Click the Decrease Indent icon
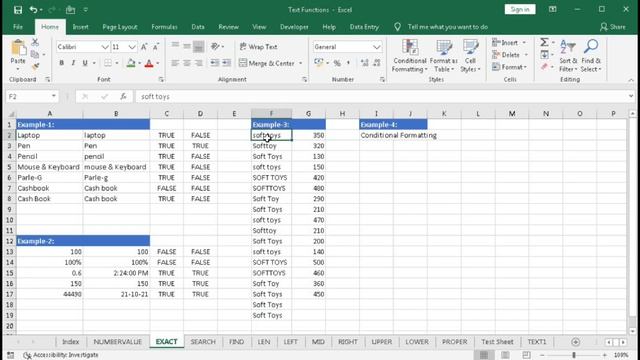 (x=214, y=63)
